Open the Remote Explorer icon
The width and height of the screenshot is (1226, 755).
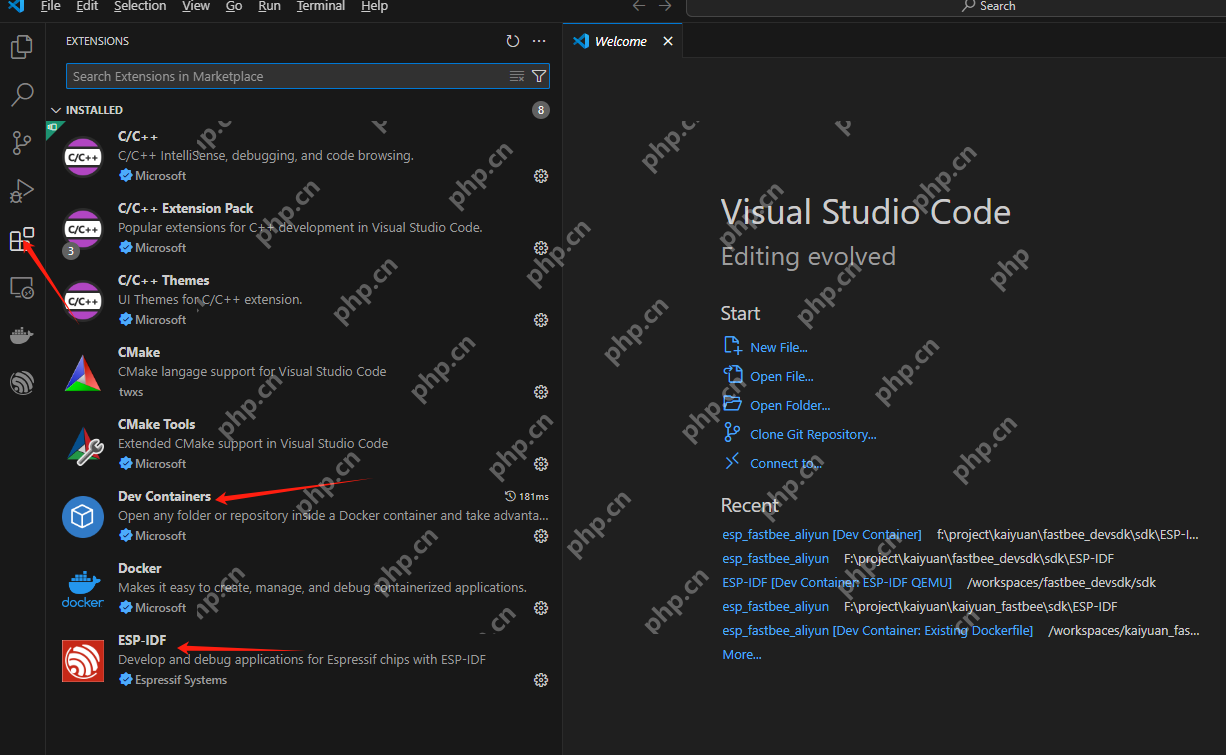(22, 288)
